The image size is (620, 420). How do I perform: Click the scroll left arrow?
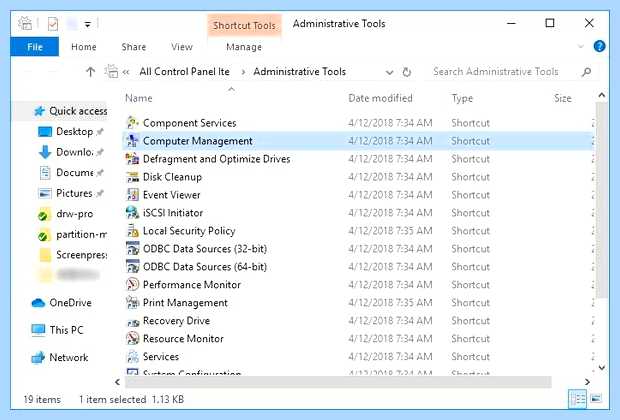point(117,382)
